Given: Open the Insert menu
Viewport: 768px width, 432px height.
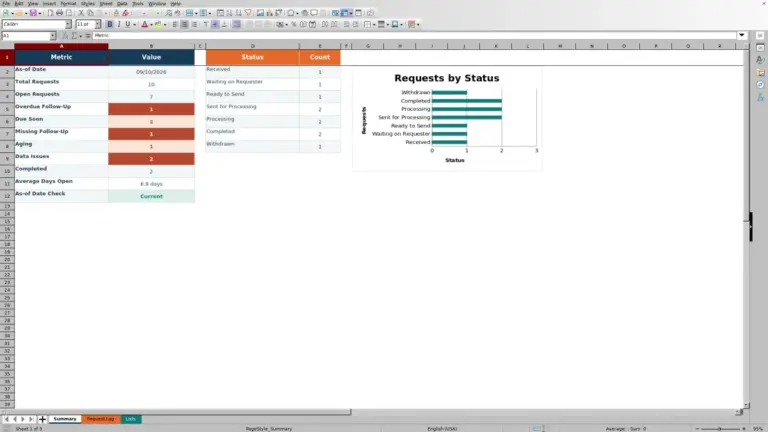Looking at the screenshot, I should click(49, 3).
